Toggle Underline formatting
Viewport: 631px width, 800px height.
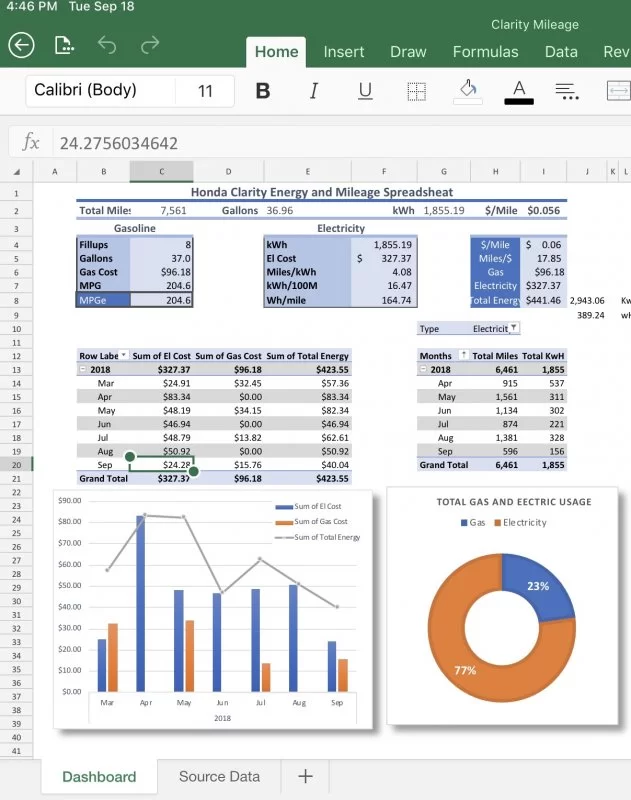pos(365,91)
